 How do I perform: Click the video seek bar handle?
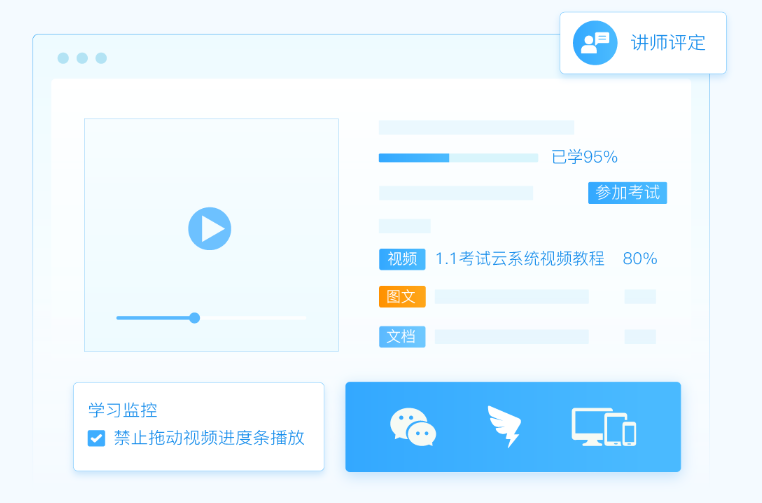coord(195,318)
